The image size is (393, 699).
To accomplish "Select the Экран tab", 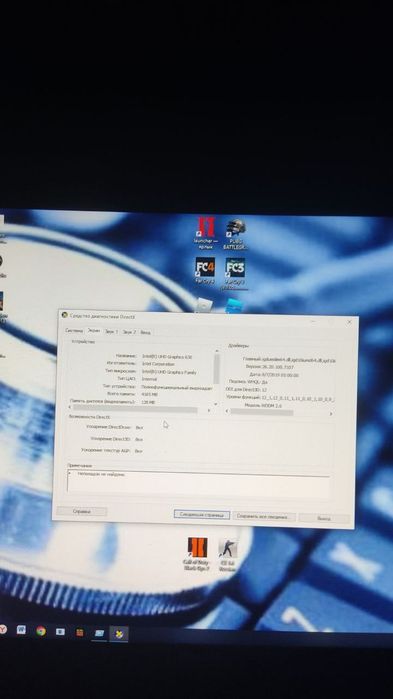I will pyautogui.click(x=94, y=331).
